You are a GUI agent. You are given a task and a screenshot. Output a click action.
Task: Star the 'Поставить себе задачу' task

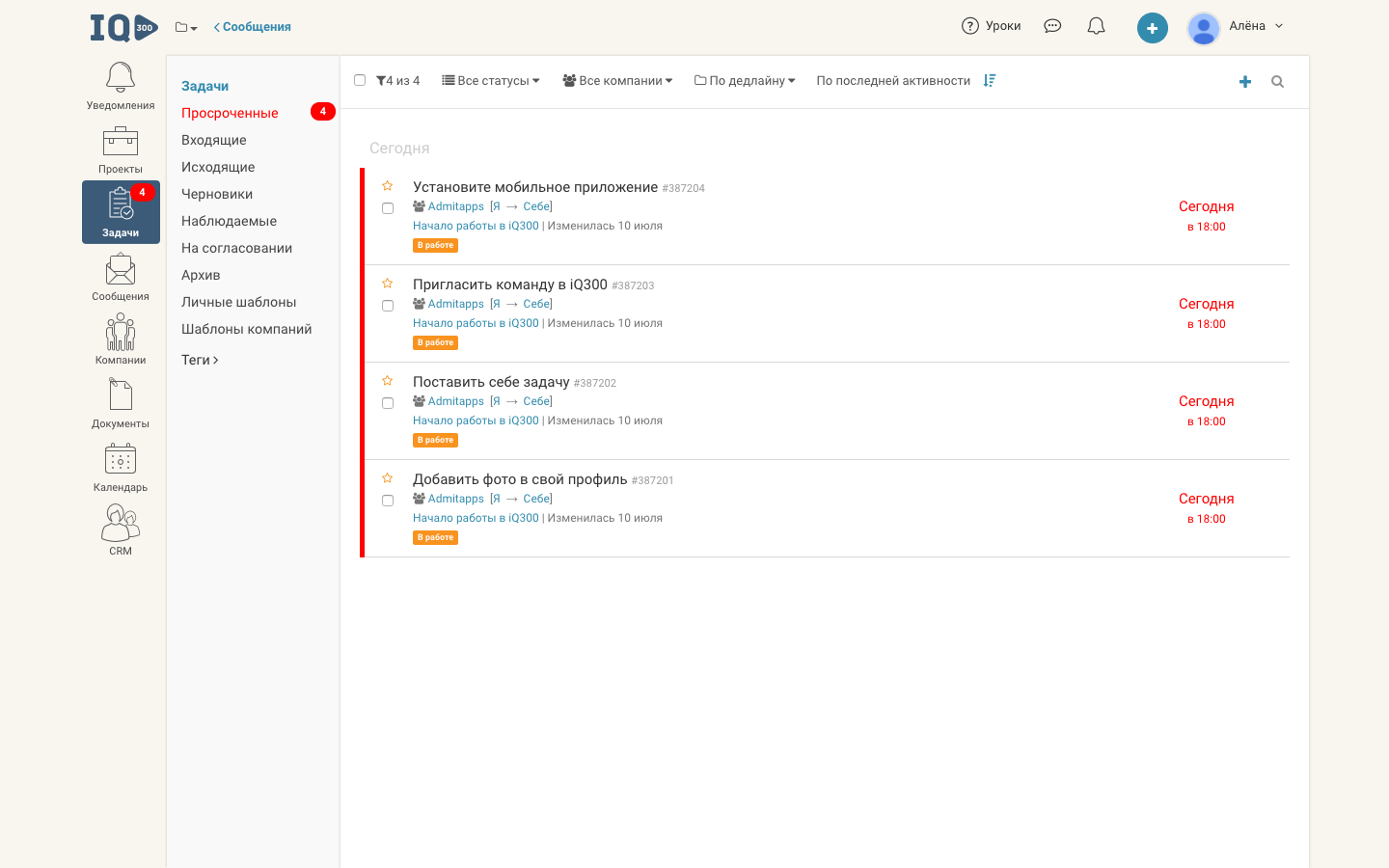click(x=387, y=381)
